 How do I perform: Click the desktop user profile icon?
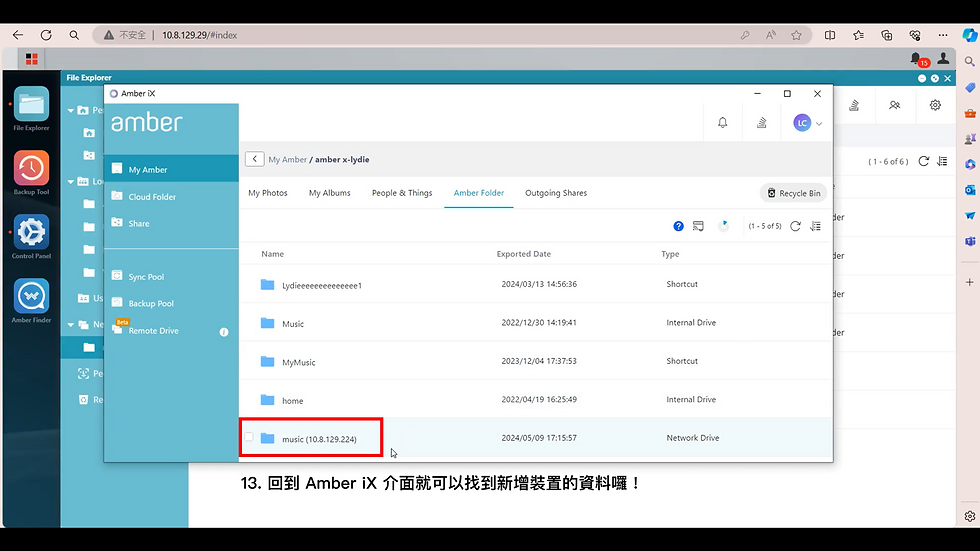tap(943, 59)
